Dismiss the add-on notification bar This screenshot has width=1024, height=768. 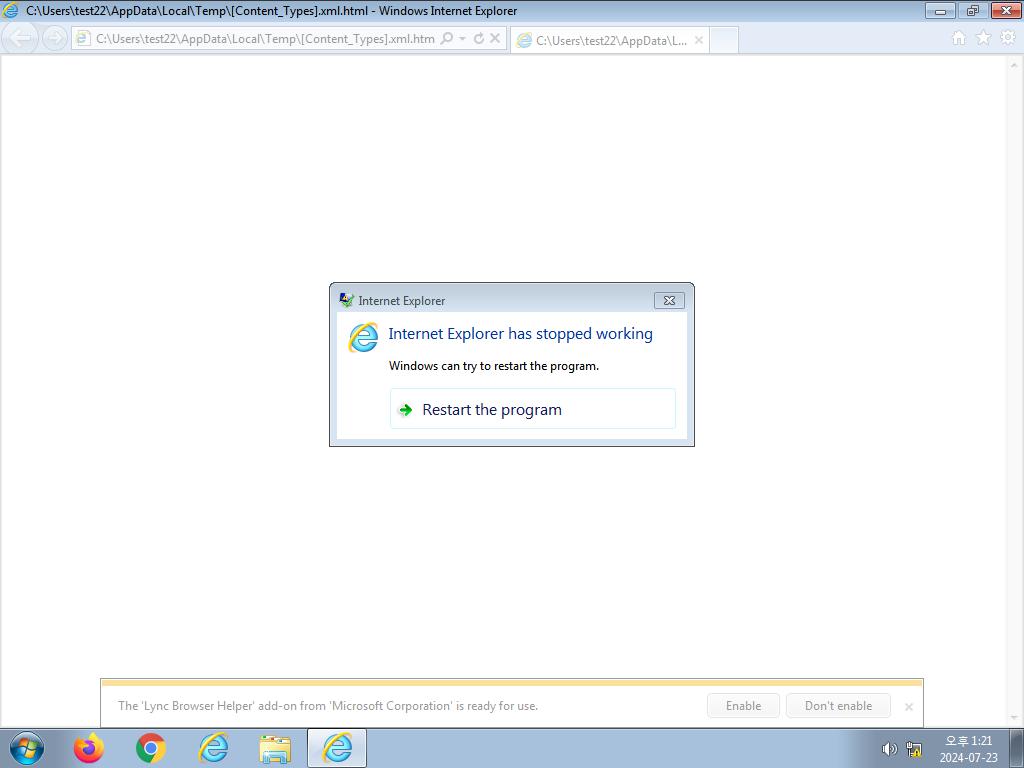pyautogui.click(x=908, y=706)
